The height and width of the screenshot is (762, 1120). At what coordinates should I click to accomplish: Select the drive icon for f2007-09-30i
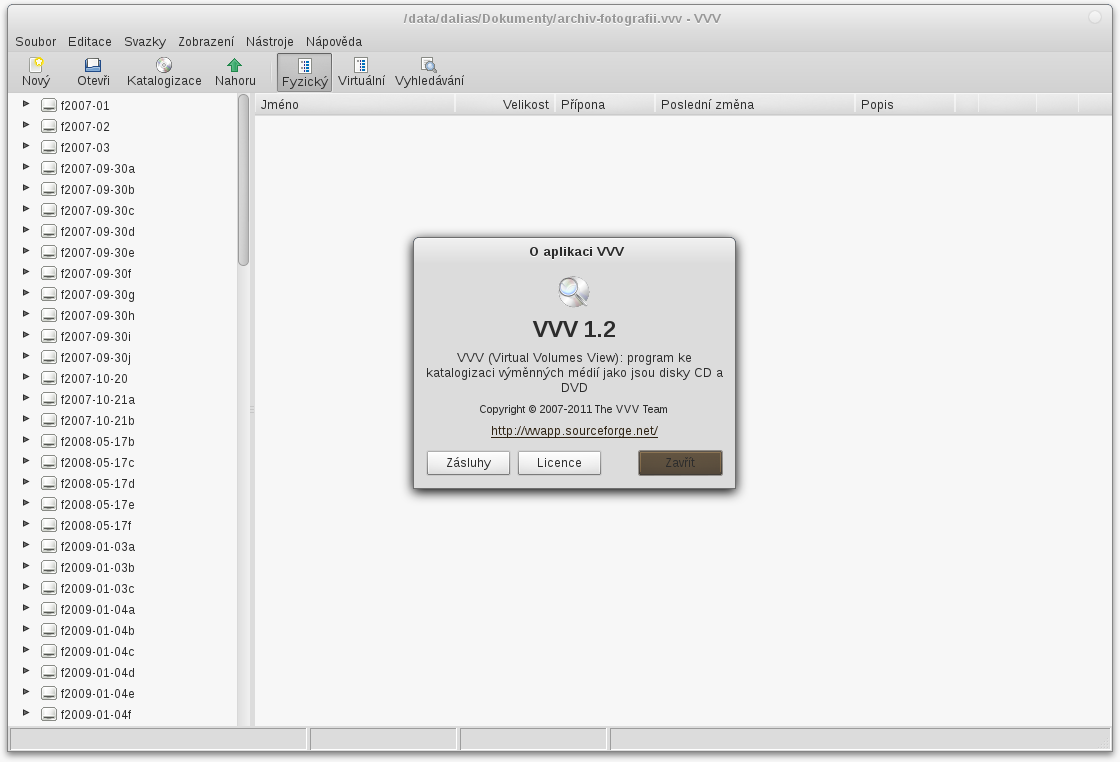point(49,336)
